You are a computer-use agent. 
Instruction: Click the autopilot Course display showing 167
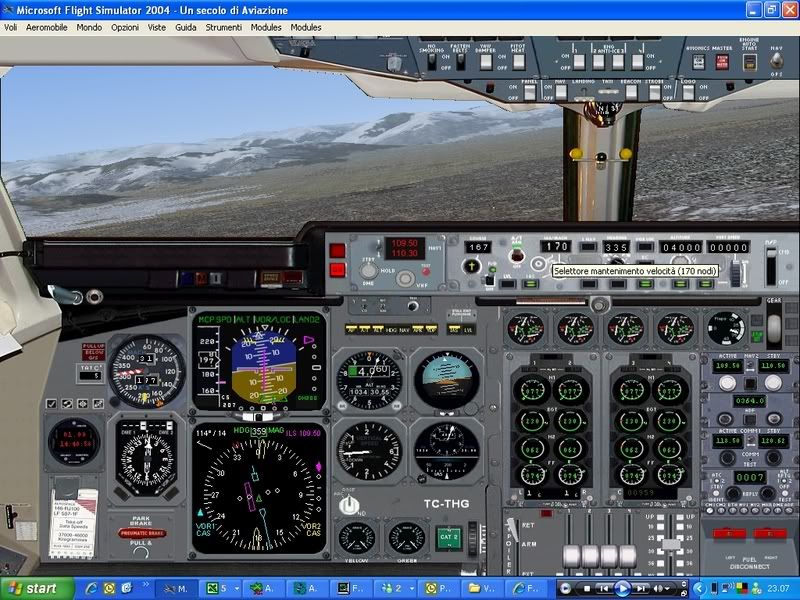478,247
